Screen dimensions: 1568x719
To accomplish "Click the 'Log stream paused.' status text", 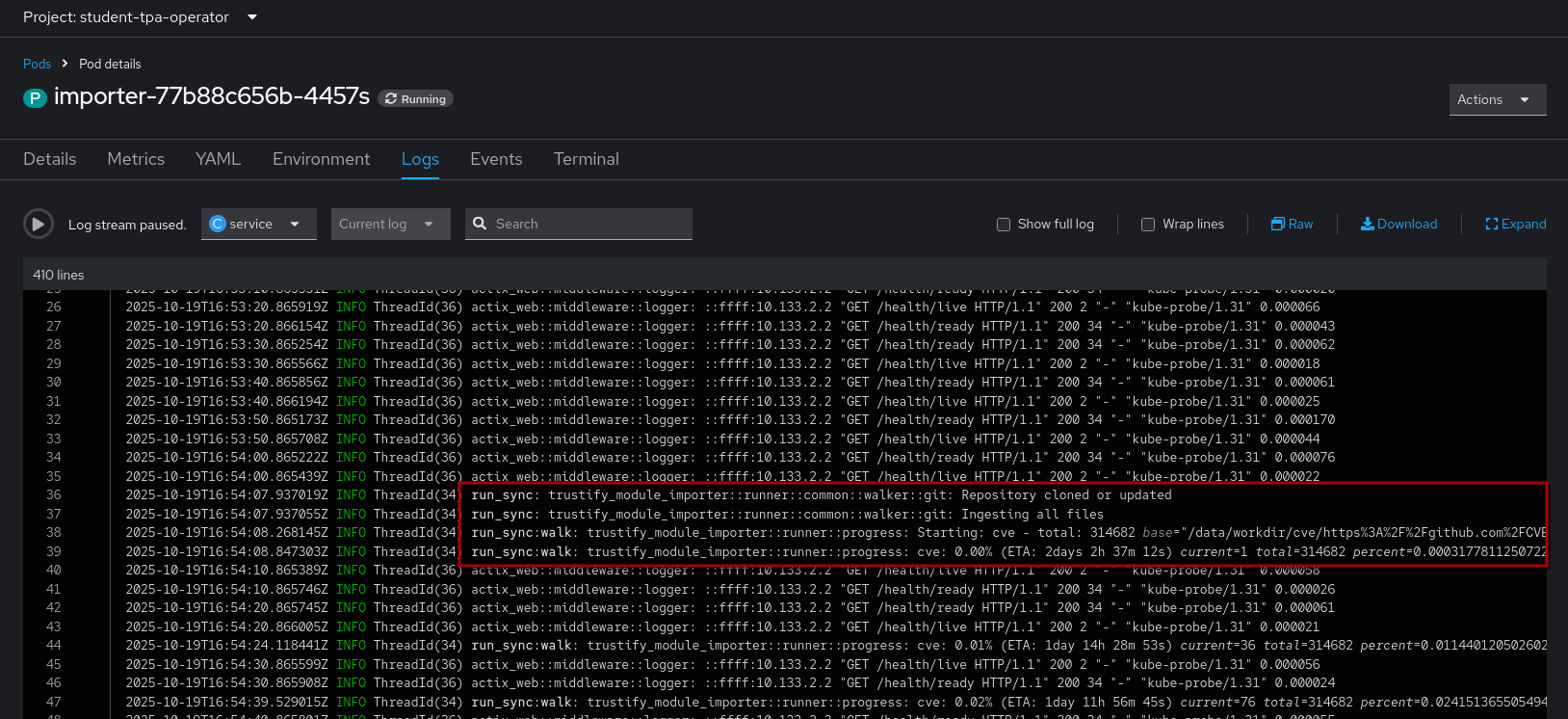I will click(x=127, y=225).
